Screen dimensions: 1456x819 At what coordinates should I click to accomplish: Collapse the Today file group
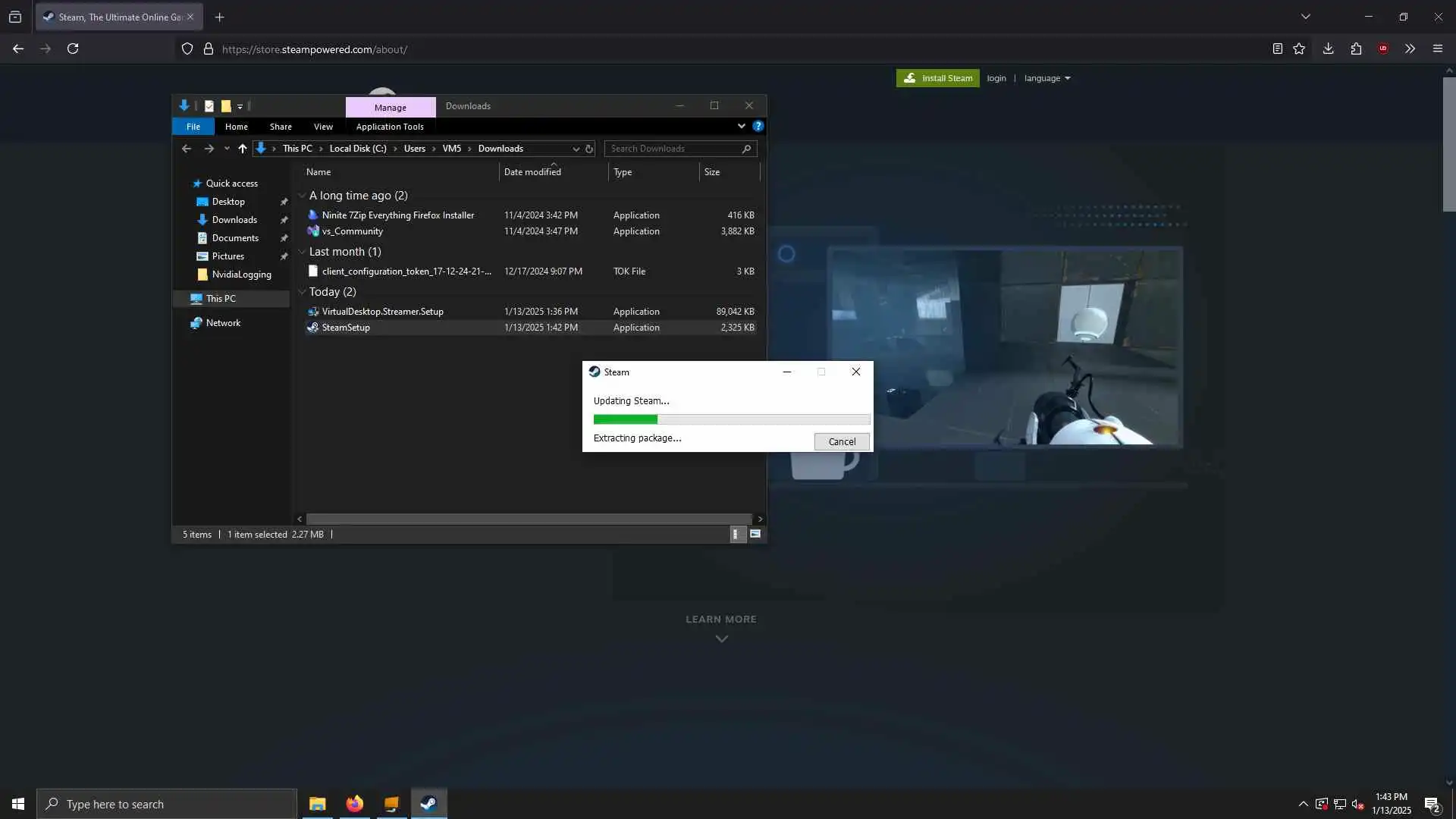point(302,292)
